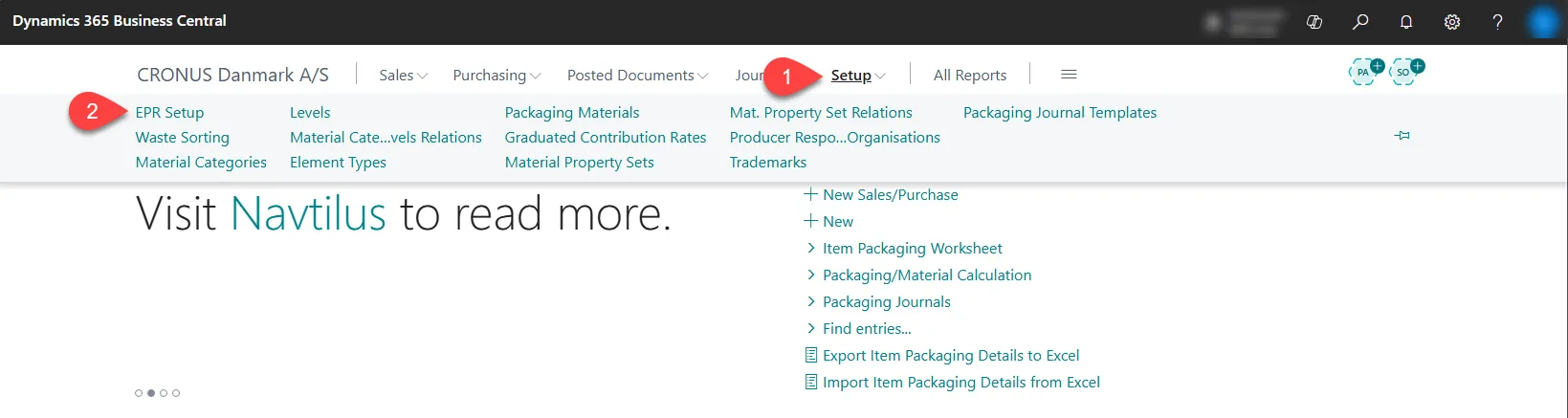Expand Packaging Journals chevron
Image resolution: width=1568 pixels, height=418 pixels.
(811, 301)
